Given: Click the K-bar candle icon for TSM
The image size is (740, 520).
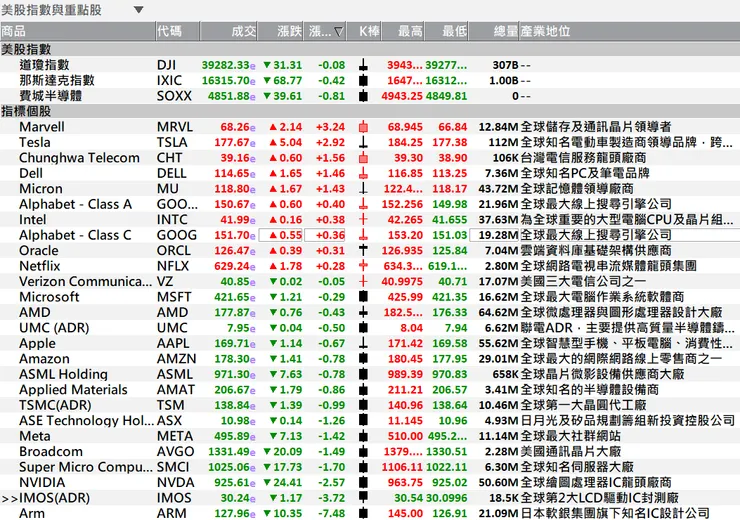Looking at the screenshot, I should [x=363, y=405].
